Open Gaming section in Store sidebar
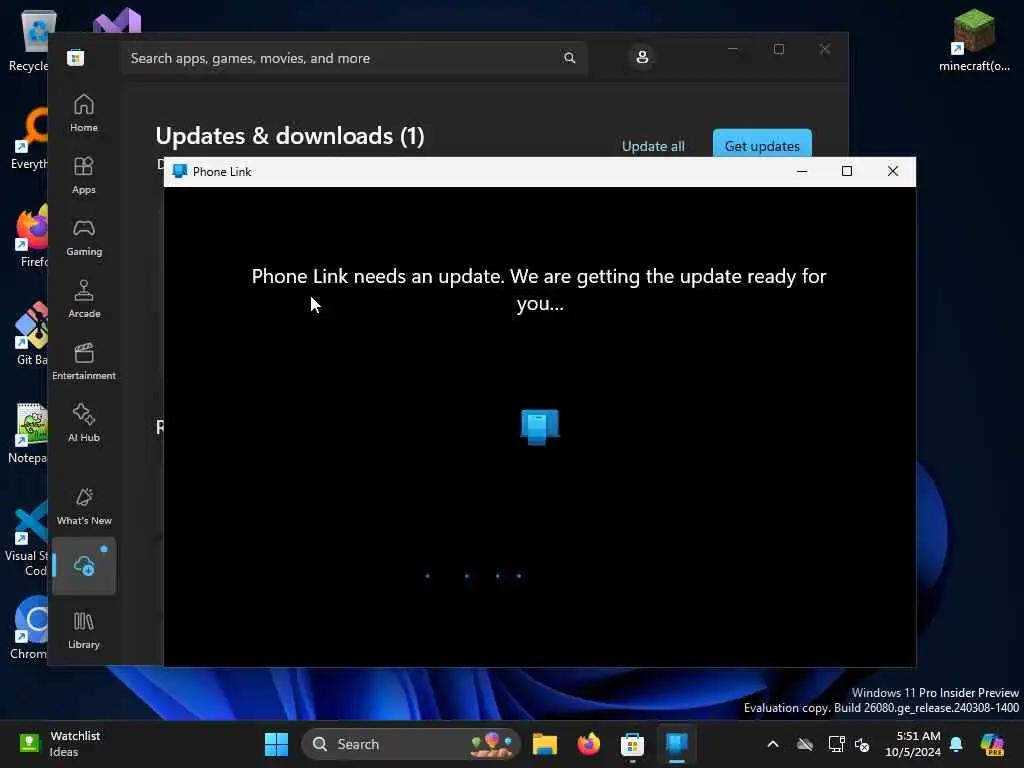This screenshot has height=768, width=1024. pyautogui.click(x=84, y=237)
